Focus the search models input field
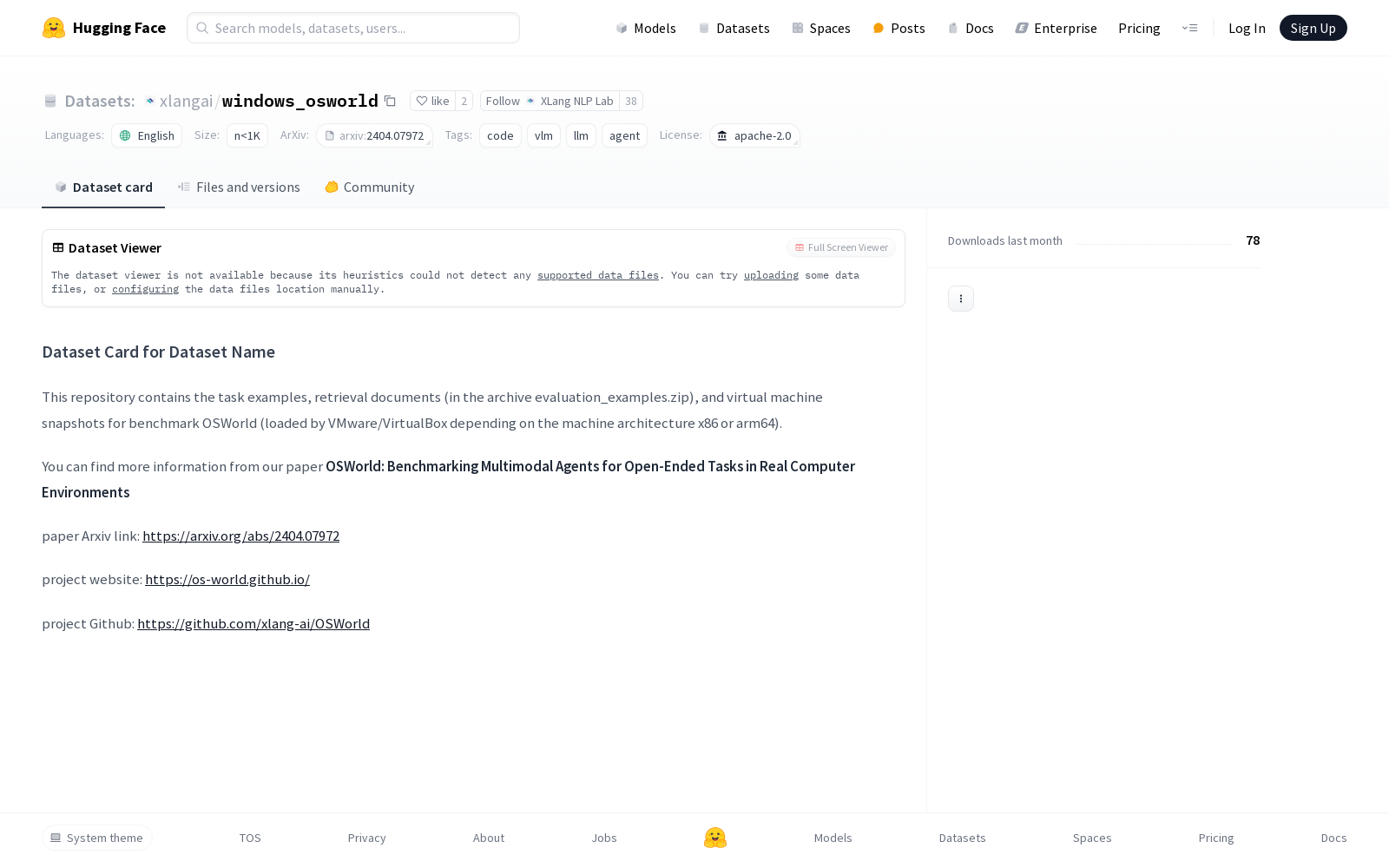This screenshot has height=868, width=1389. pyautogui.click(x=353, y=28)
